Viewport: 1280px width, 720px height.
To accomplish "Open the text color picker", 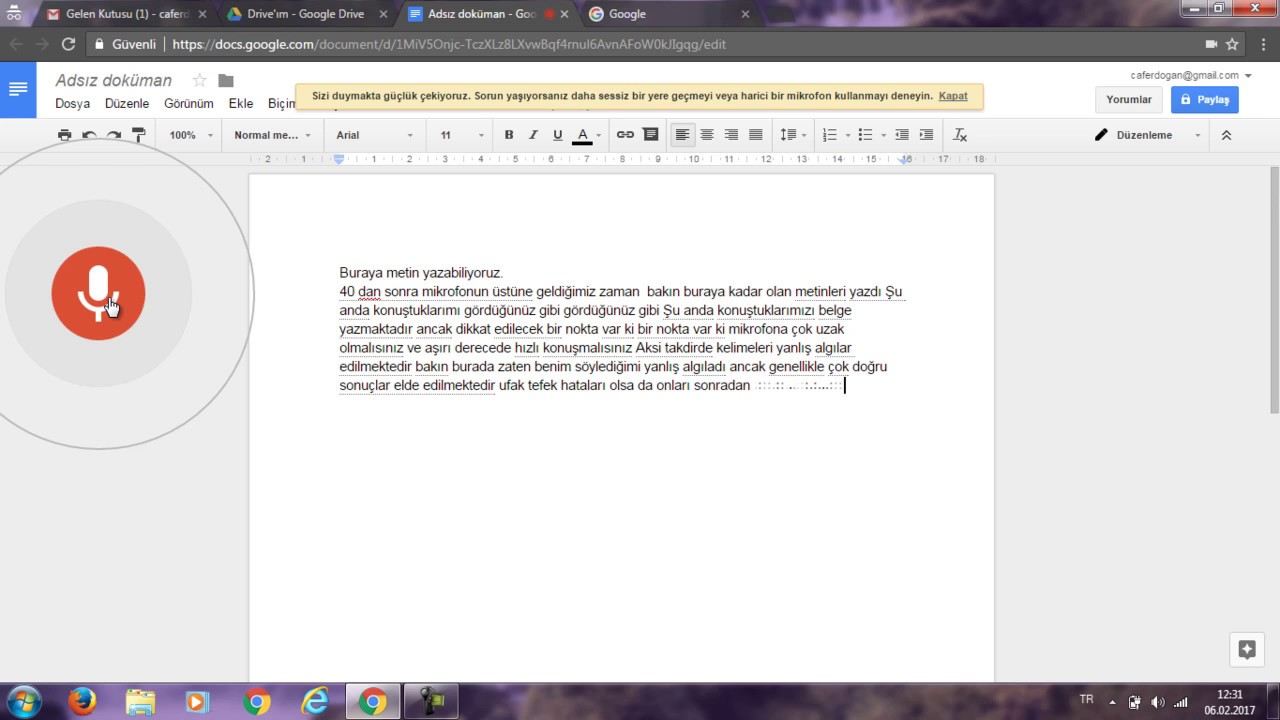I will point(582,135).
